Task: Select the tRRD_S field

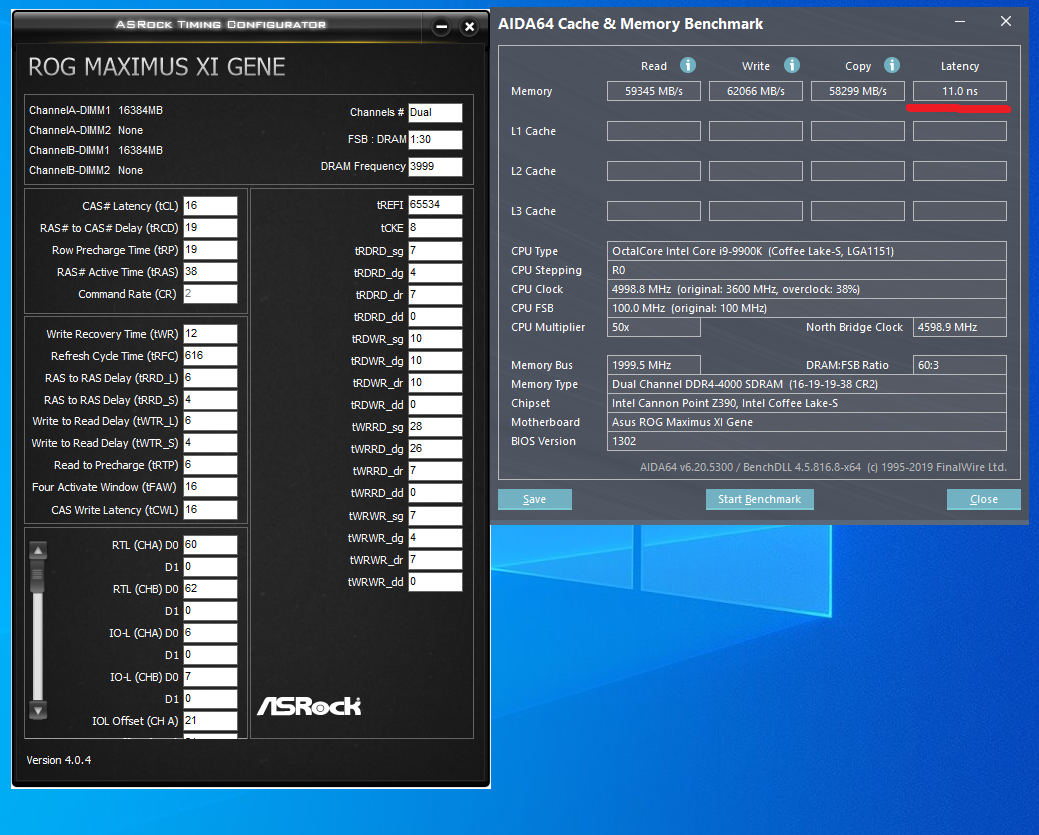Action: [x=210, y=400]
